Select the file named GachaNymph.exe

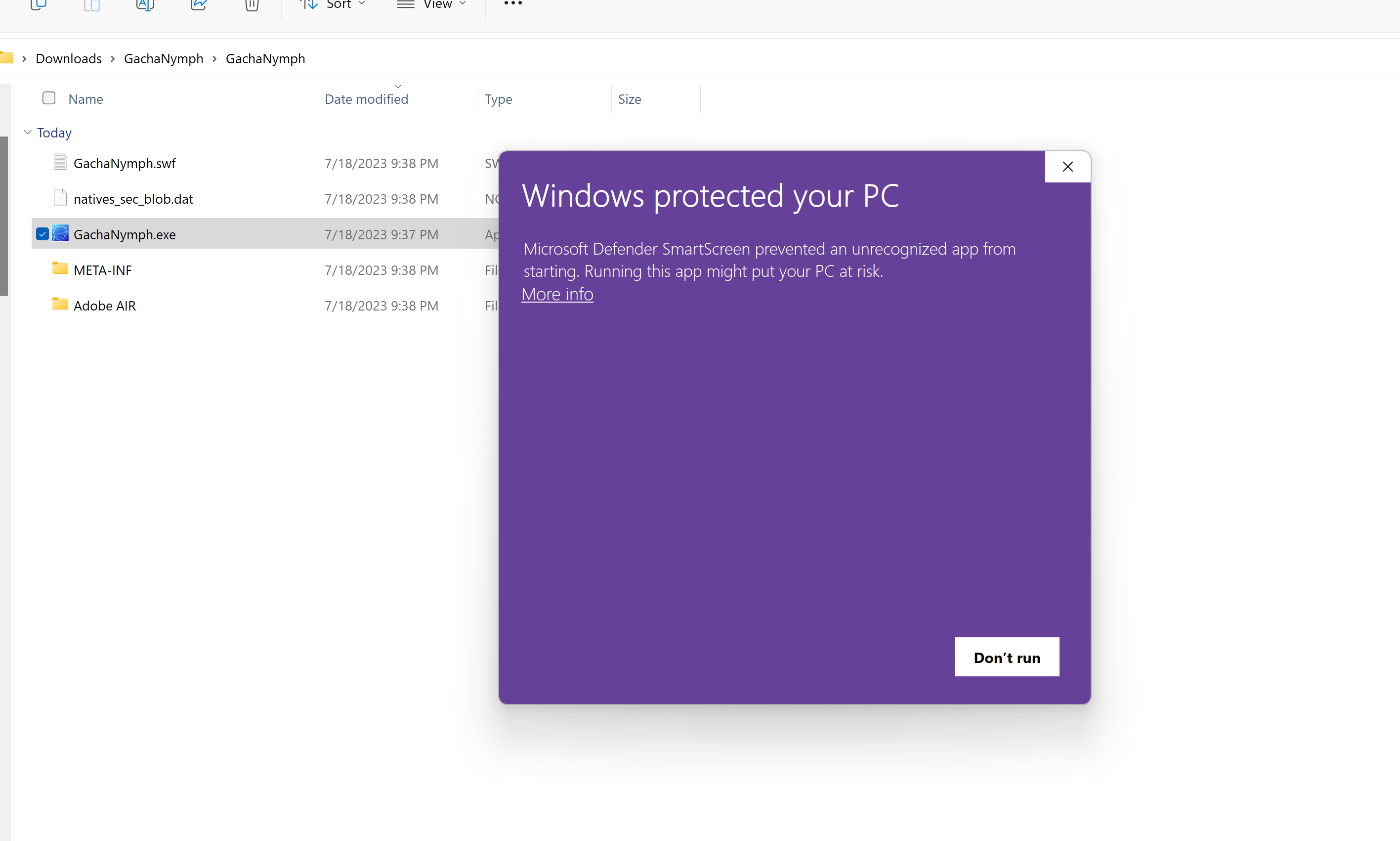pos(125,235)
